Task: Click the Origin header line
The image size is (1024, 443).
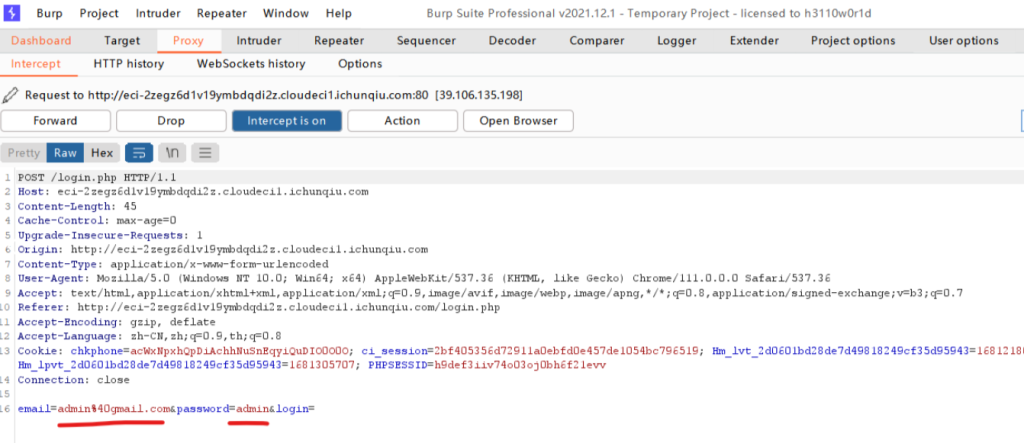Action: [223, 249]
